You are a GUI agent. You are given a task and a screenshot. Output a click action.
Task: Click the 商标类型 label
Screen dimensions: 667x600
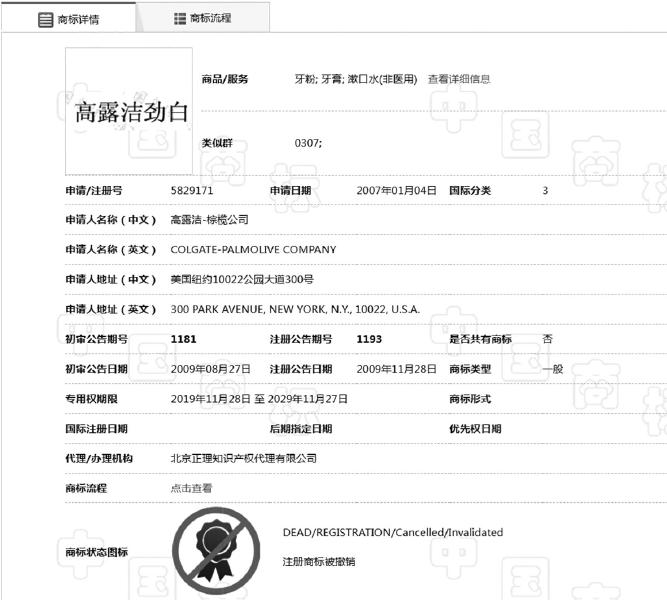click(470, 369)
